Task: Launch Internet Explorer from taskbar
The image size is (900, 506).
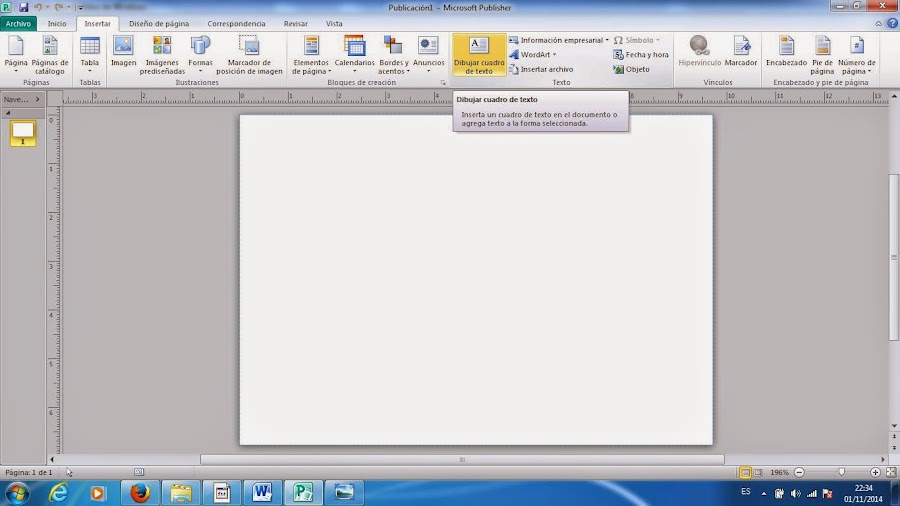Action: click(58, 493)
